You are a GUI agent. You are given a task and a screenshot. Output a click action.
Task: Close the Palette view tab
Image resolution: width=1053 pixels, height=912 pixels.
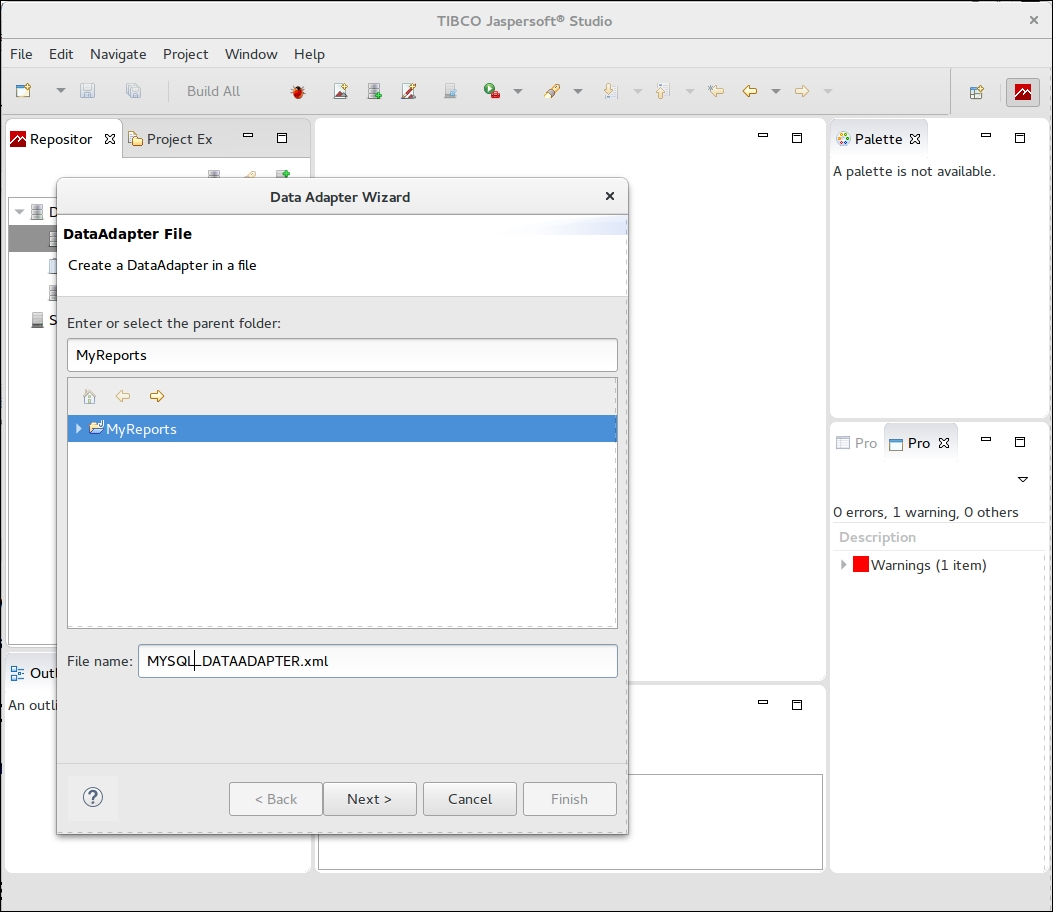click(915, 139)
